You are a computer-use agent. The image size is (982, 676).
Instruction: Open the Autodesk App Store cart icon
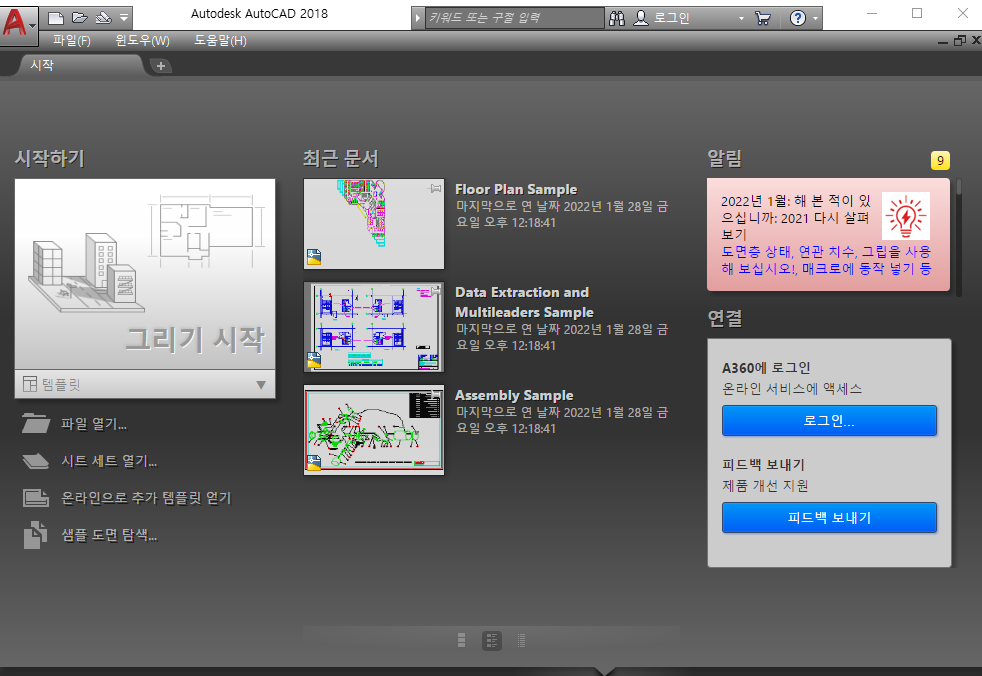coord(762,18)
